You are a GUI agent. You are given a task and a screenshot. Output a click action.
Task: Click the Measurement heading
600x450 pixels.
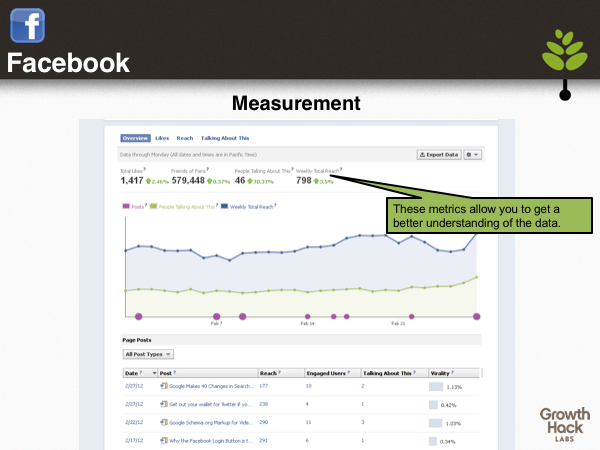(296, 103)
